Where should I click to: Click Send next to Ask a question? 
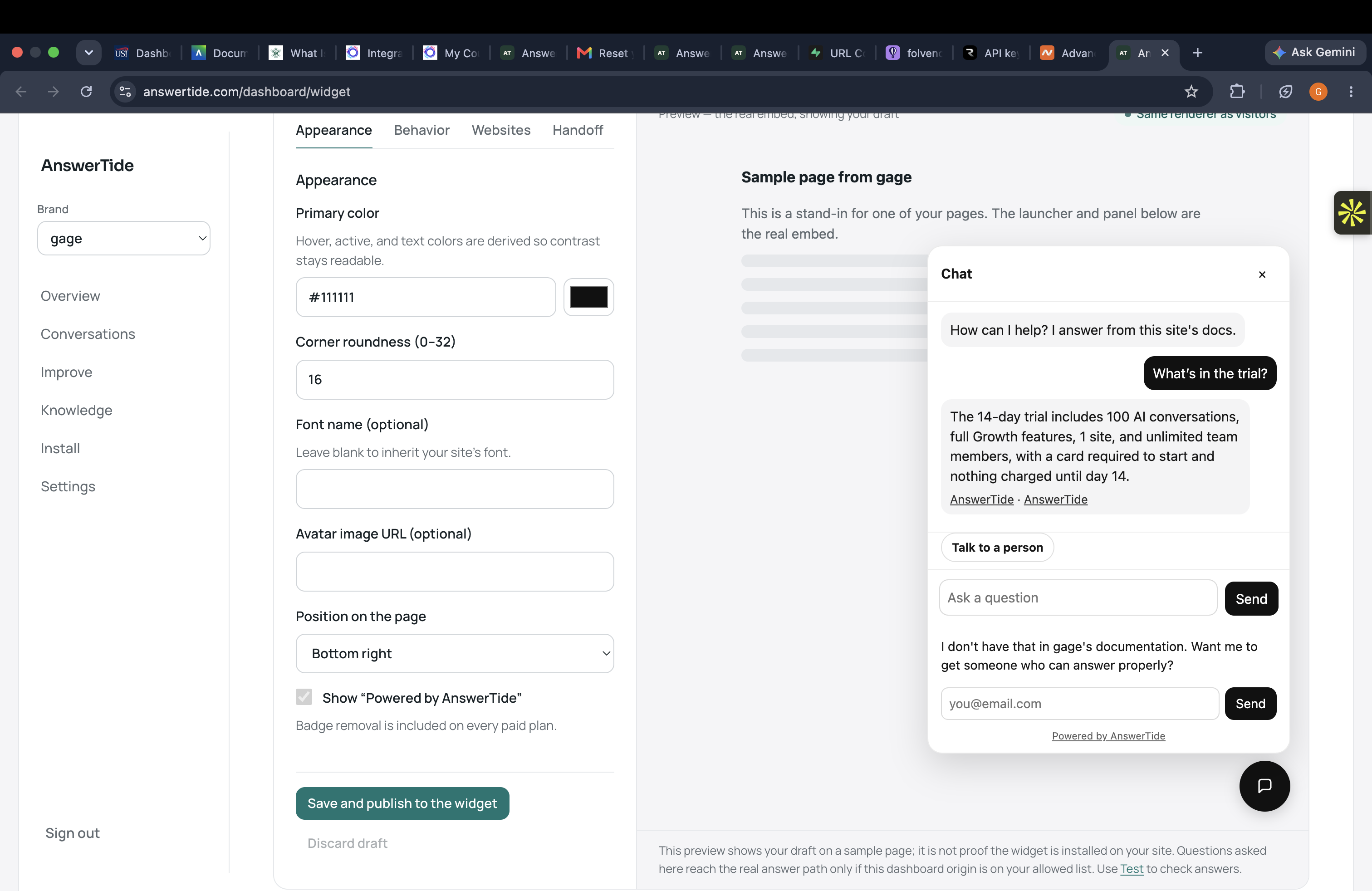(1251, 598)
